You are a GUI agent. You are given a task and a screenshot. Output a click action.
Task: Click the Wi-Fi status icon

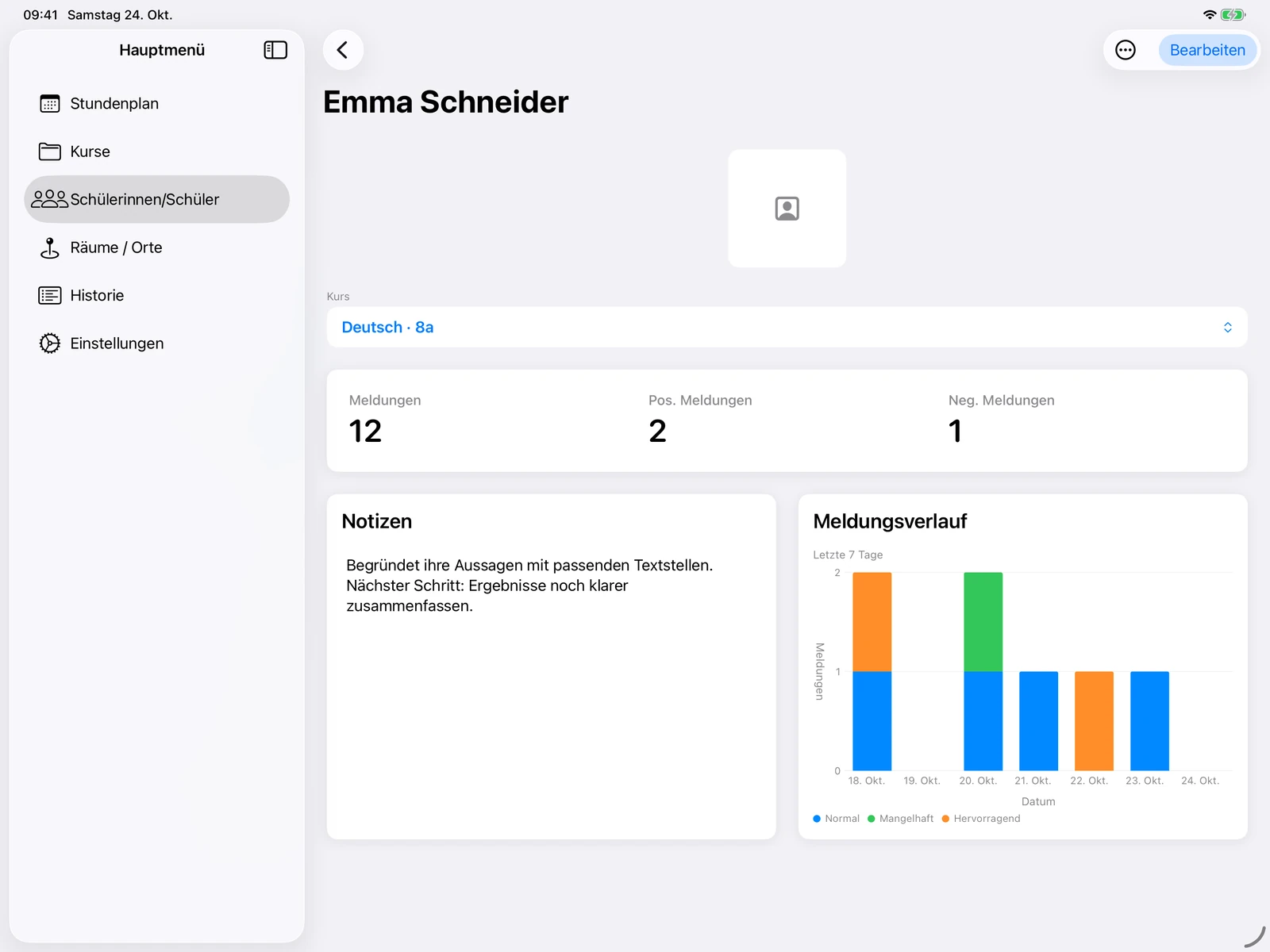pos(1210,14)
